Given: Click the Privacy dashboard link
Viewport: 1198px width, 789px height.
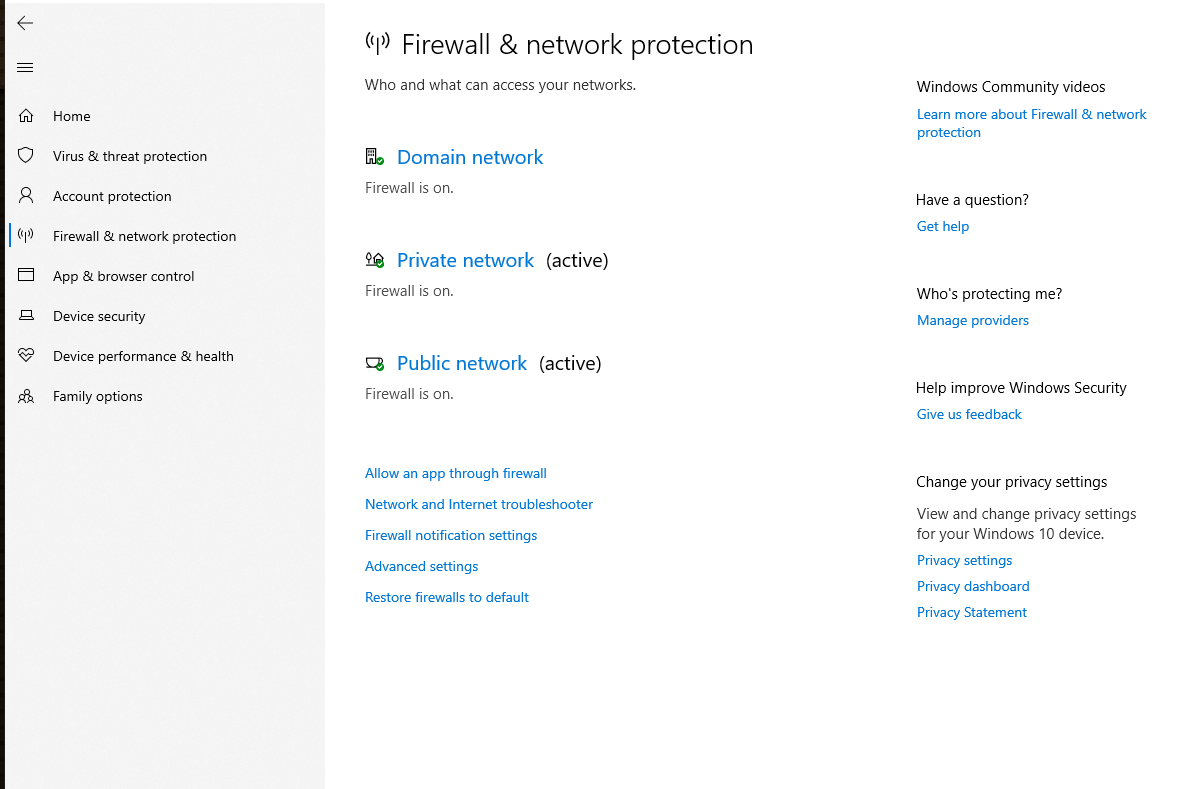Looking at the screenshot, I should [972, 586].
